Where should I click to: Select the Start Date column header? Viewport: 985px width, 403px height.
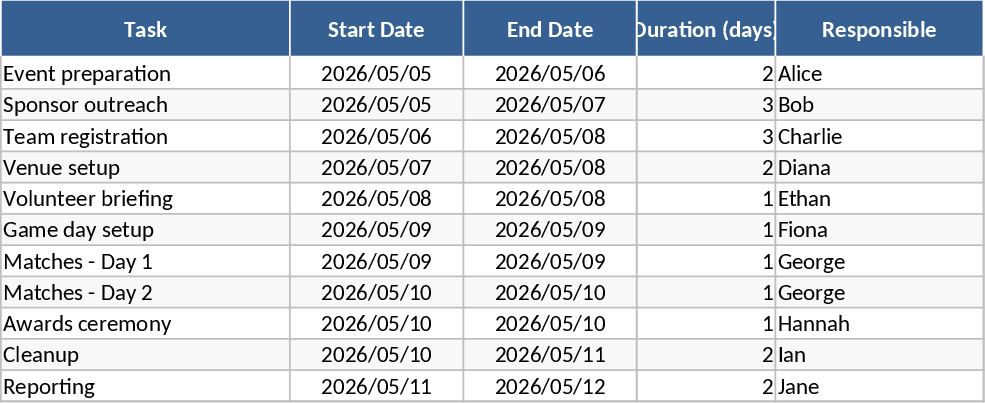point(376,29)
